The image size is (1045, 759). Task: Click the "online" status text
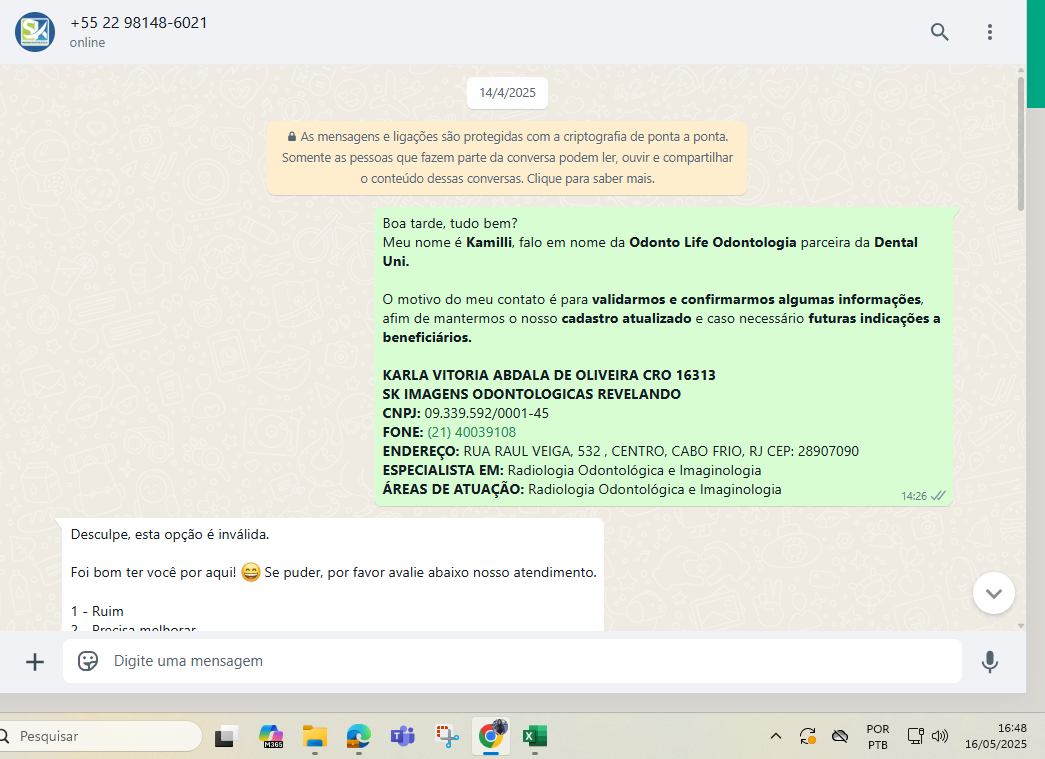pyautogui.click(x=87, y=43)
